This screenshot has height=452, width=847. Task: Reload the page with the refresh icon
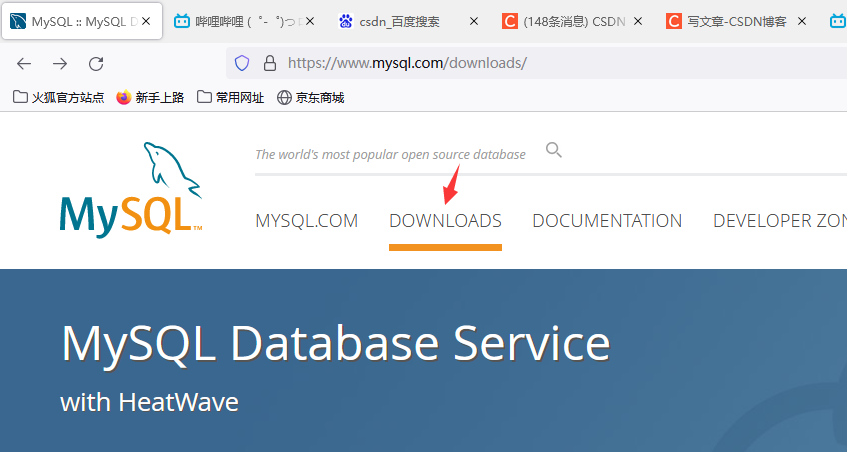96,64
